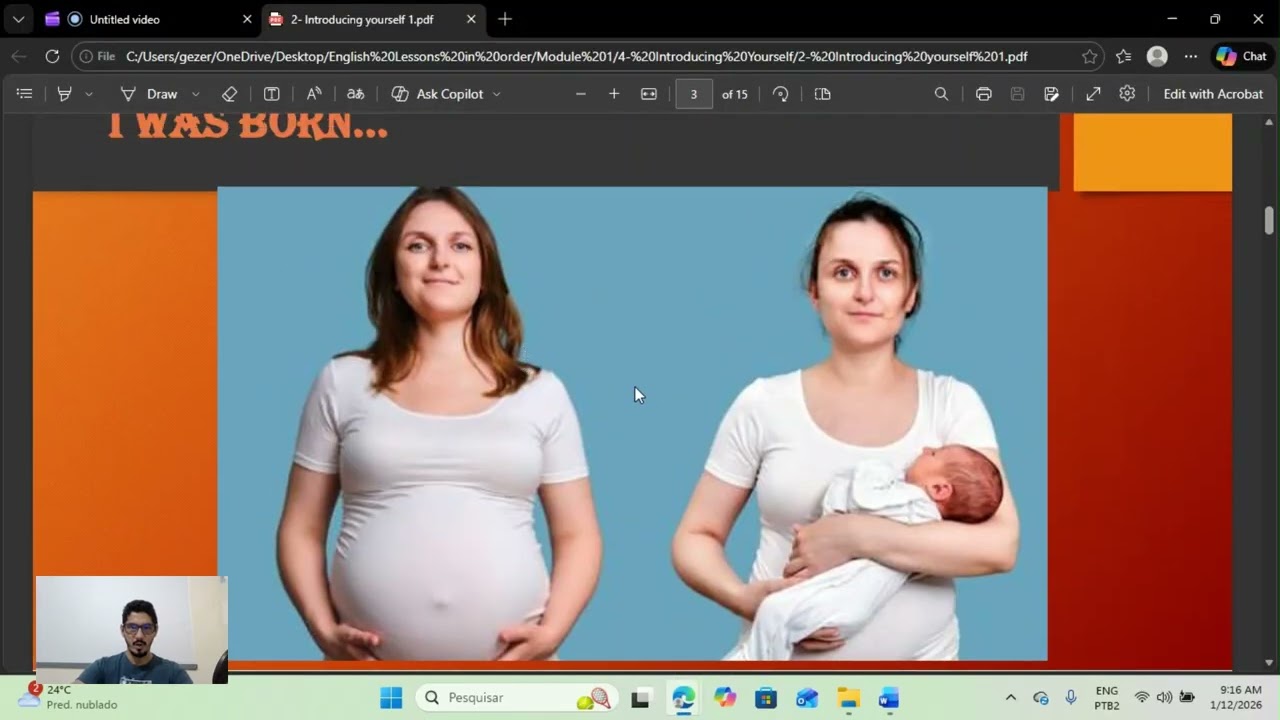Viewport: 1280px width, 720px height.
Task: Edit the page number field
Action: tap(694, 94)
